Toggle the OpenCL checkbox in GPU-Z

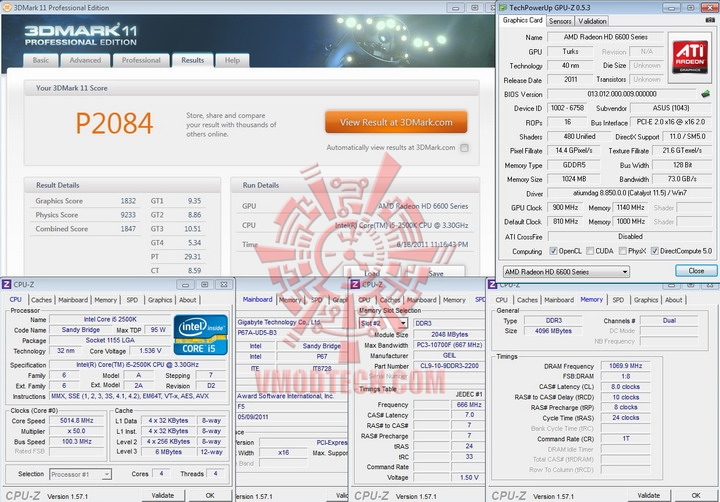(553, 251)
